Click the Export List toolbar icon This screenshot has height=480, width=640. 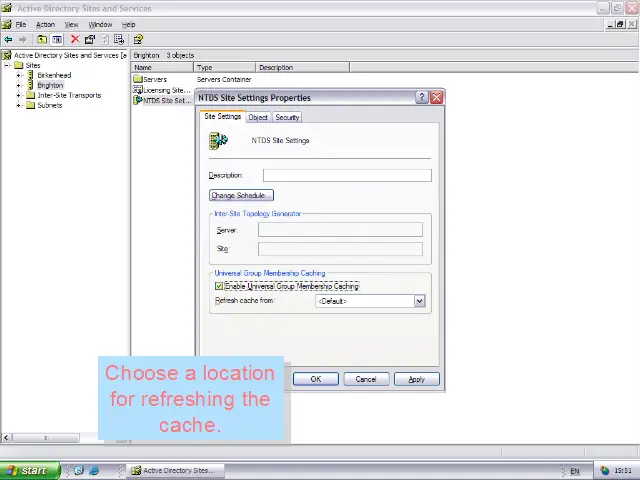click(x=119, y=39)
